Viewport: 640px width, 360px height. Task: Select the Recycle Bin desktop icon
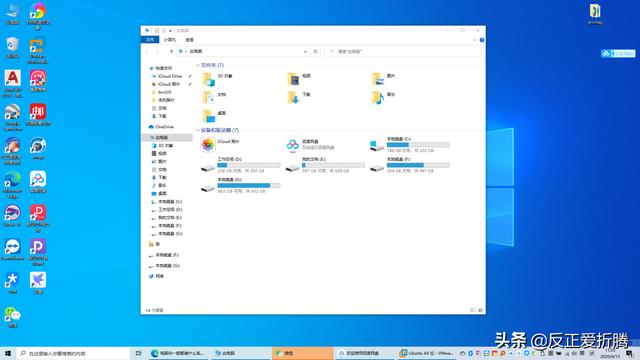click(x=13, y=48)
